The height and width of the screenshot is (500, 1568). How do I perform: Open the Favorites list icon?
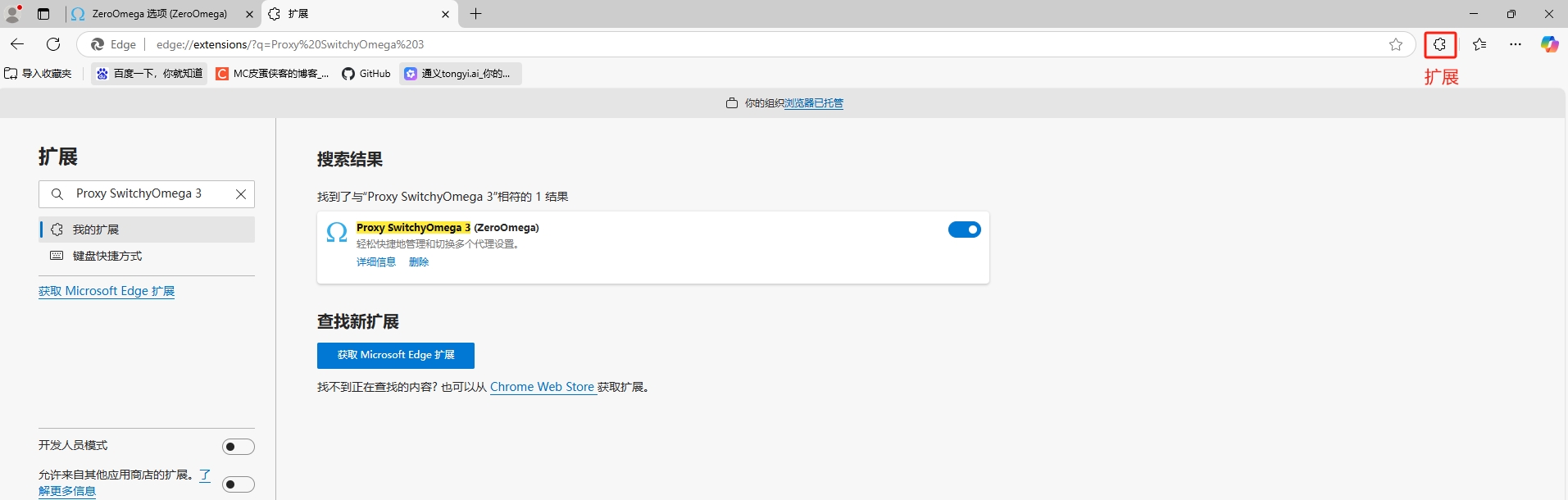[x=1479, y=44]
